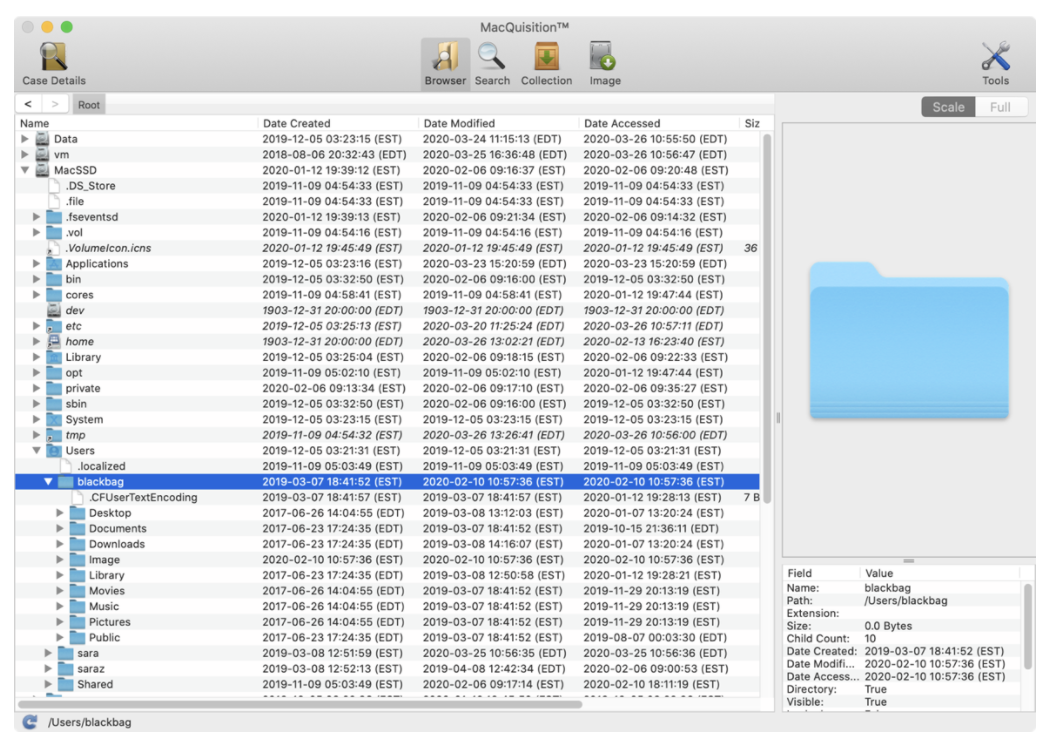Select the Movies folder row
This screenshot has height=746, width=1050.
(387, 591)
